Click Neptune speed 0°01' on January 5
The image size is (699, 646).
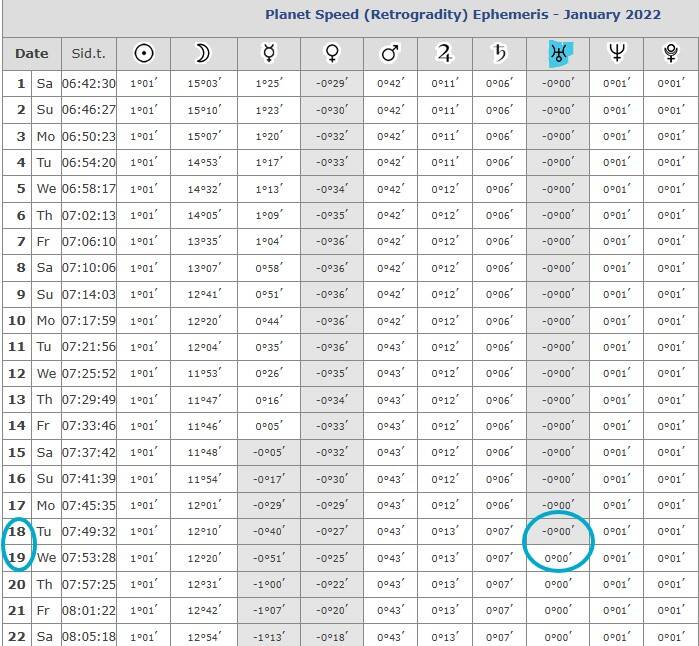pos(617,189)
